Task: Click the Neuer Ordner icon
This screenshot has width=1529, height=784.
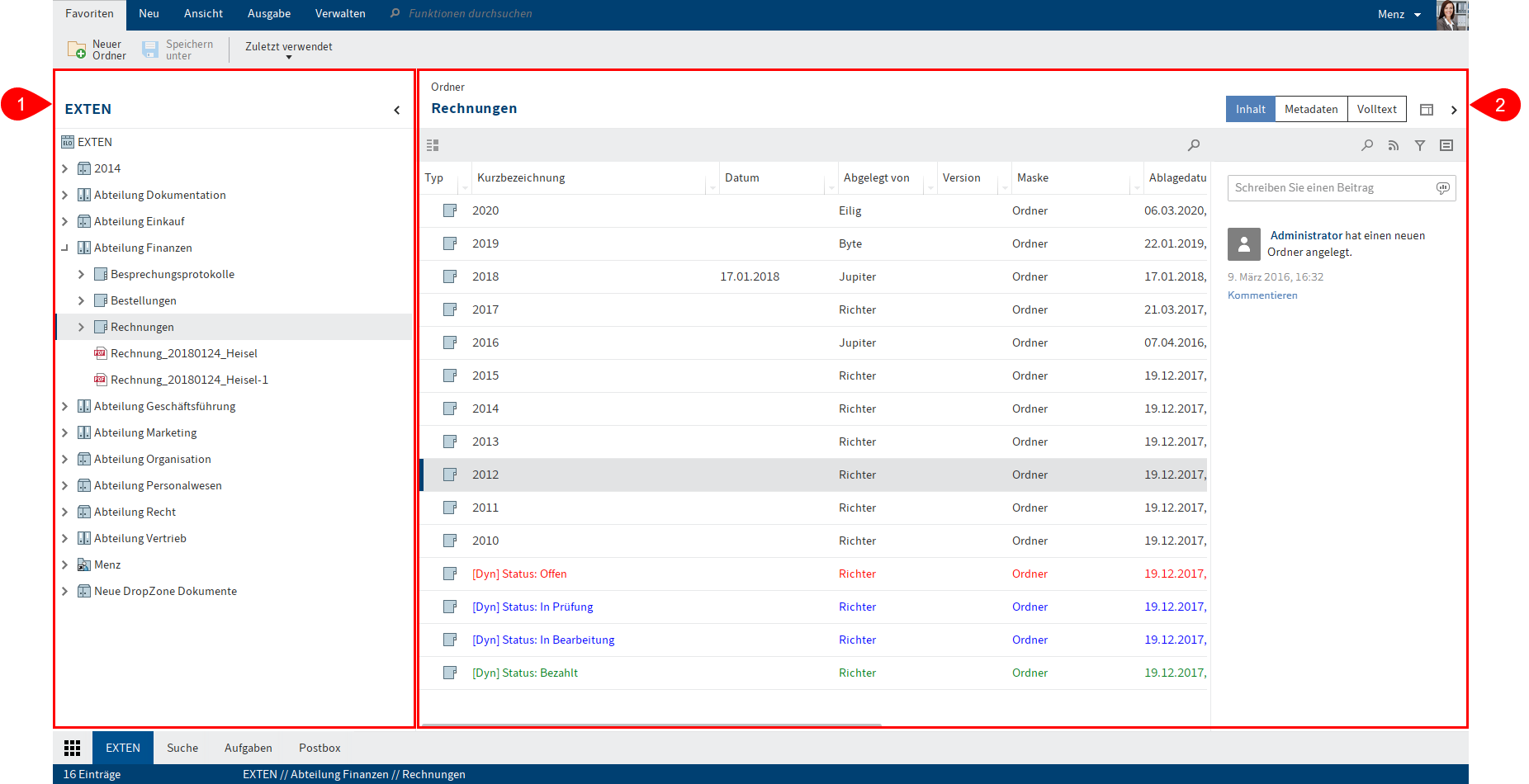Action: click(x=76, y=50)
